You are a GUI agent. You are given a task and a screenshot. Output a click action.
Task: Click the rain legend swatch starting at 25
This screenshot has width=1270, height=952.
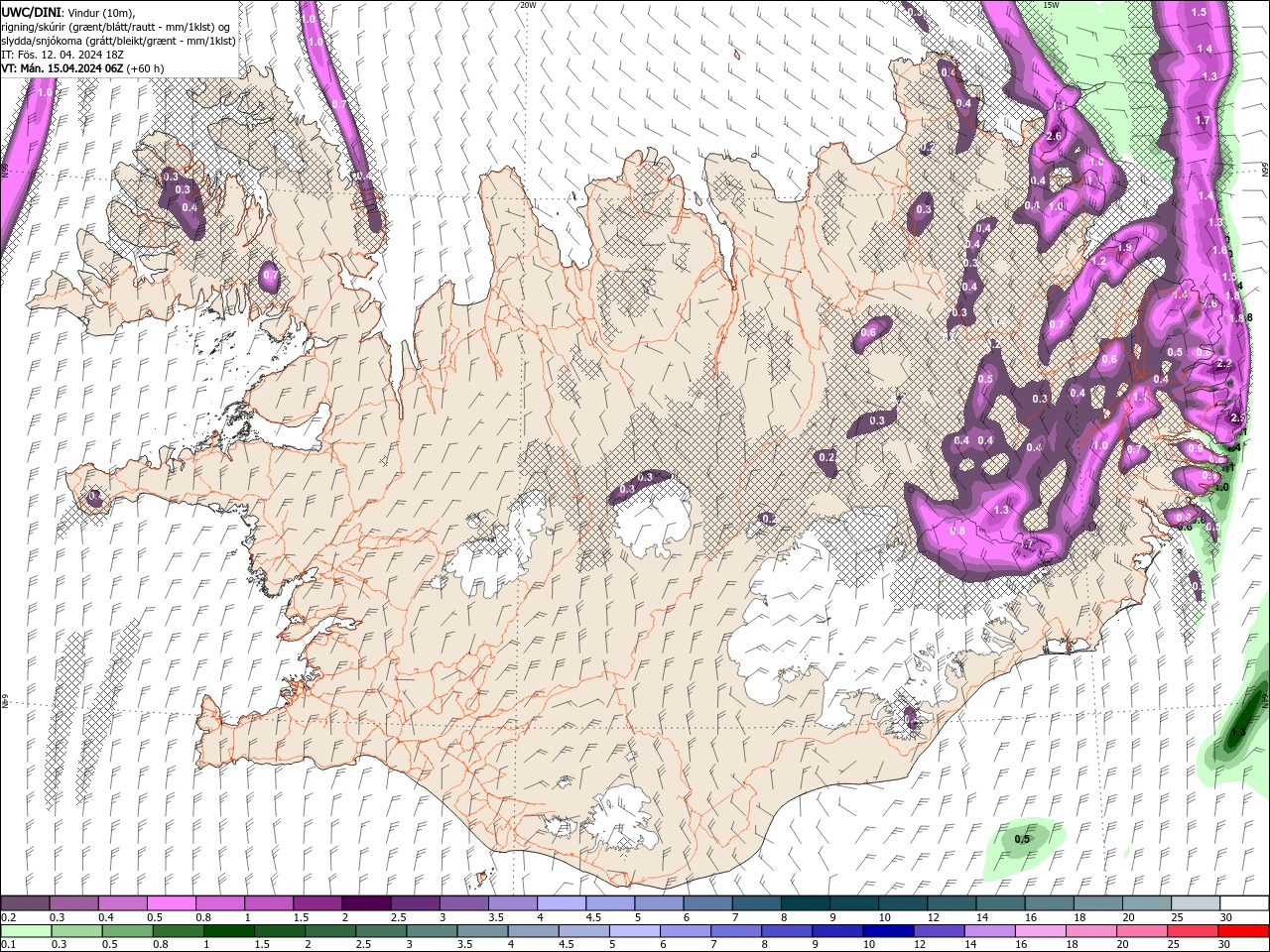click(x=1191, y=931)
